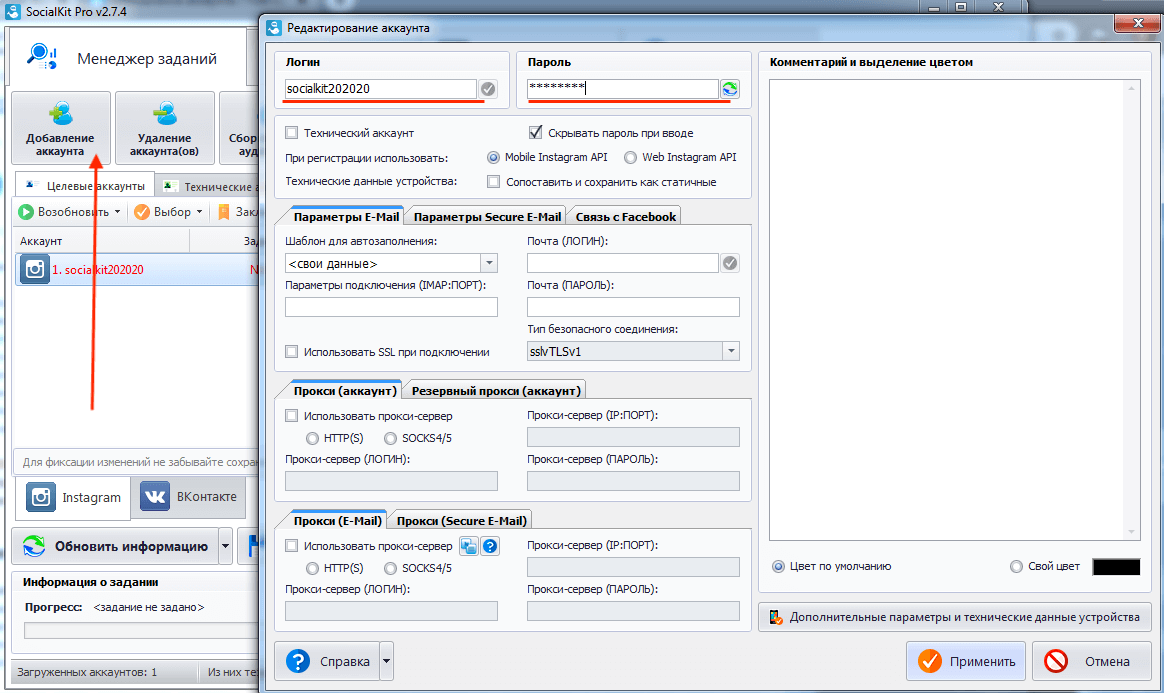Click the IMAP:PORT connection parameters field
1164x693 pixels.
391,307
